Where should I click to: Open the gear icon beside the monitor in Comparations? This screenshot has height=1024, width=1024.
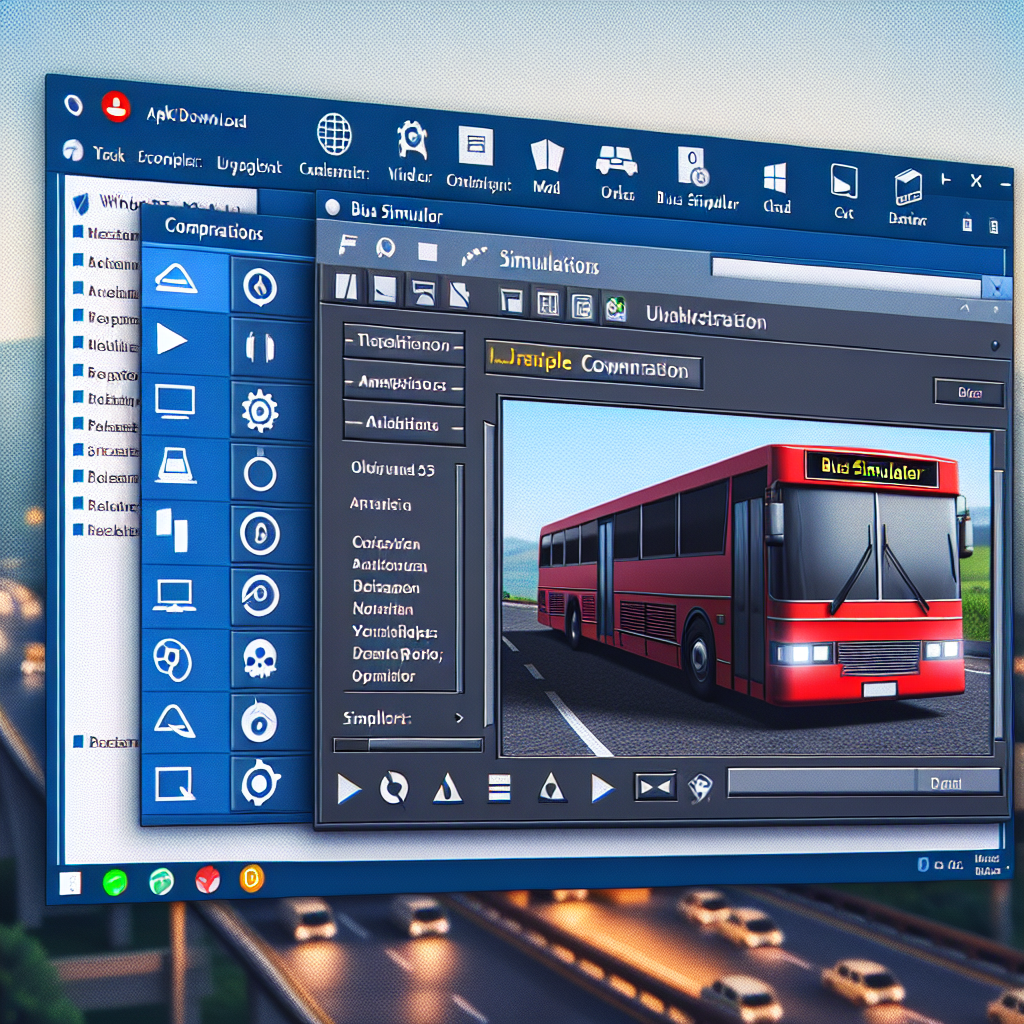tap(260, 410)
